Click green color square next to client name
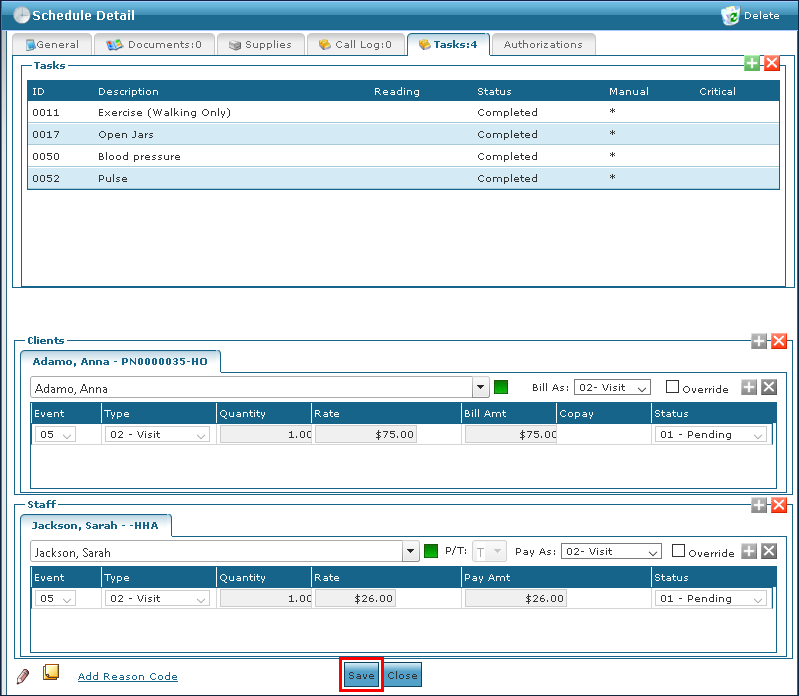Viewport: 799px width, 696px height. tap(501, 387)
